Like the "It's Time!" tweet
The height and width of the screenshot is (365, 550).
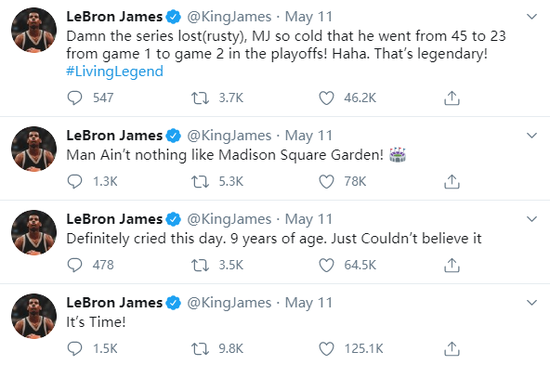click(x=326, y=349)
